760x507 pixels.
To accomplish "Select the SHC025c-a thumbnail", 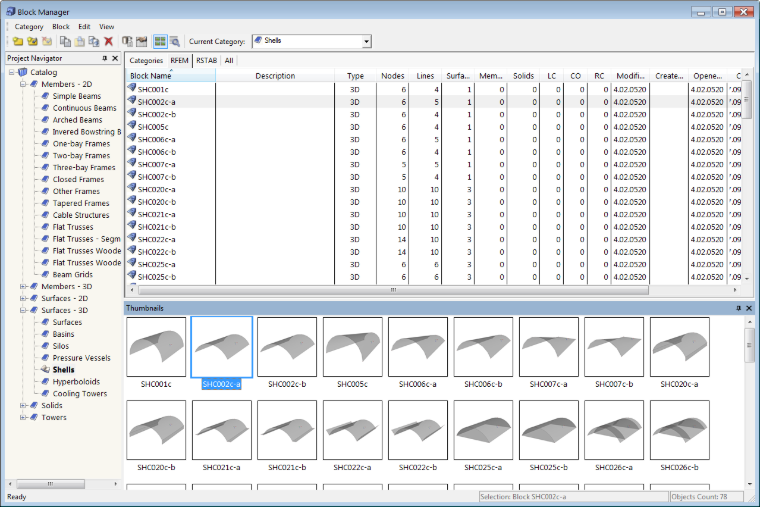I will point(483,430).
